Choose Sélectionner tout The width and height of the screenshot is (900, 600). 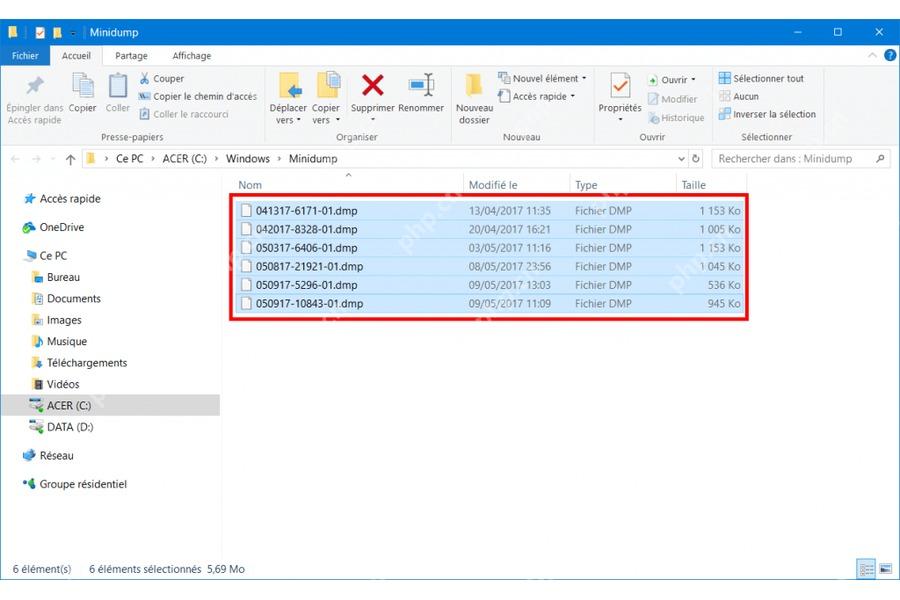point(761,79)
